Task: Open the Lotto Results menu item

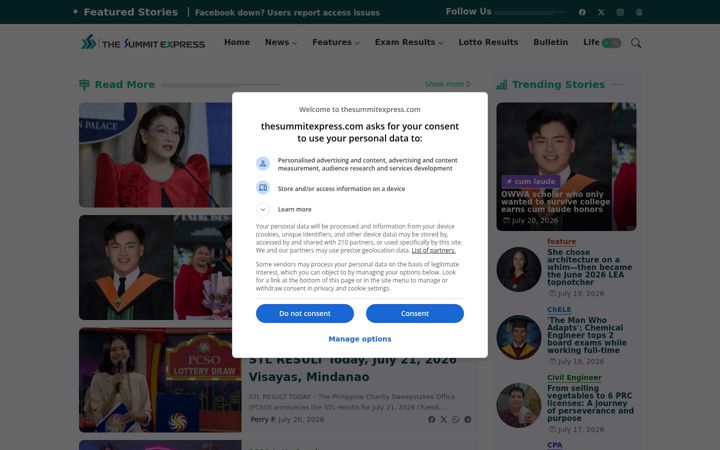Action: point(488,42)
